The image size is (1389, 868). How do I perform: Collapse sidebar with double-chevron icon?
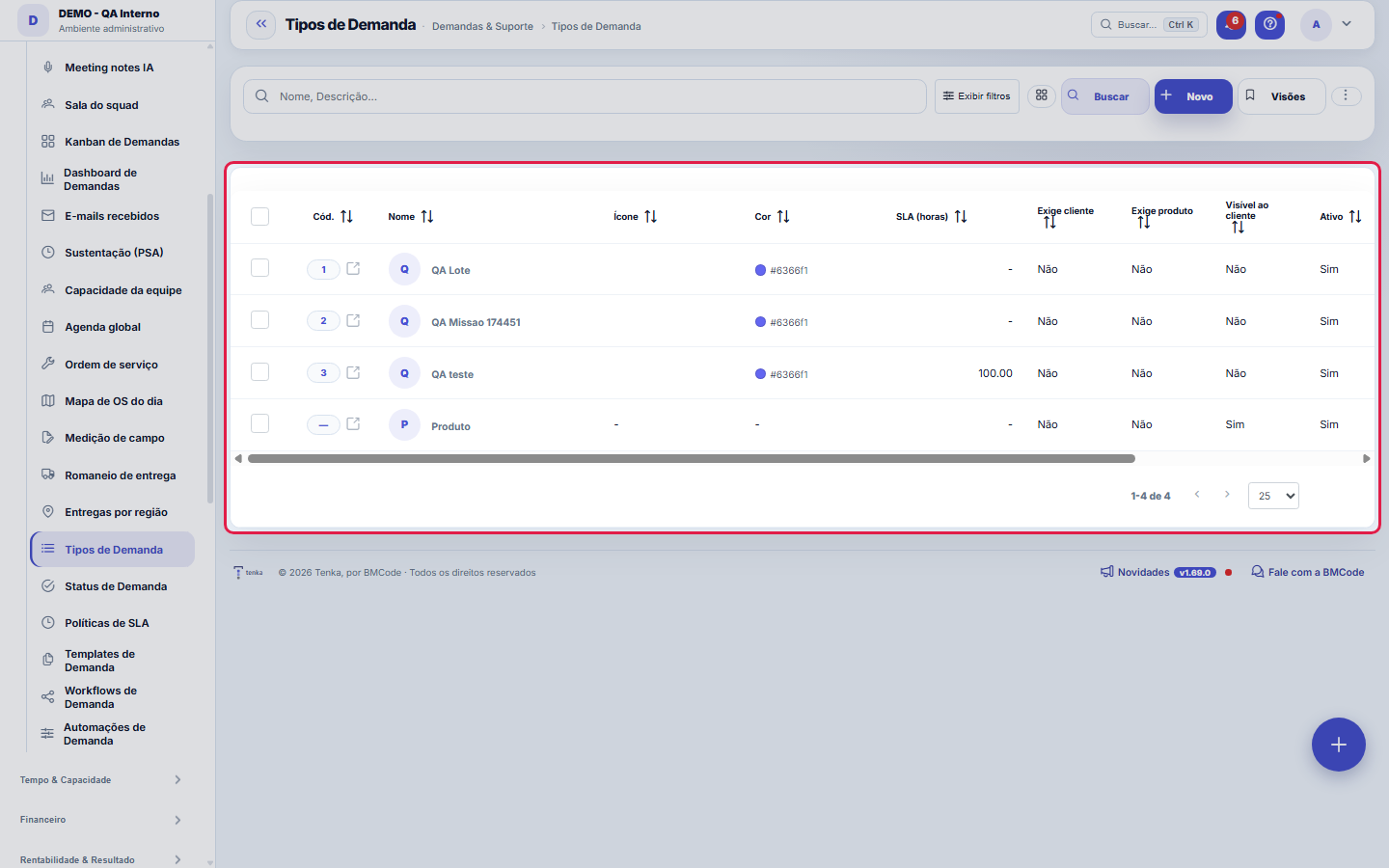[260, 24]
